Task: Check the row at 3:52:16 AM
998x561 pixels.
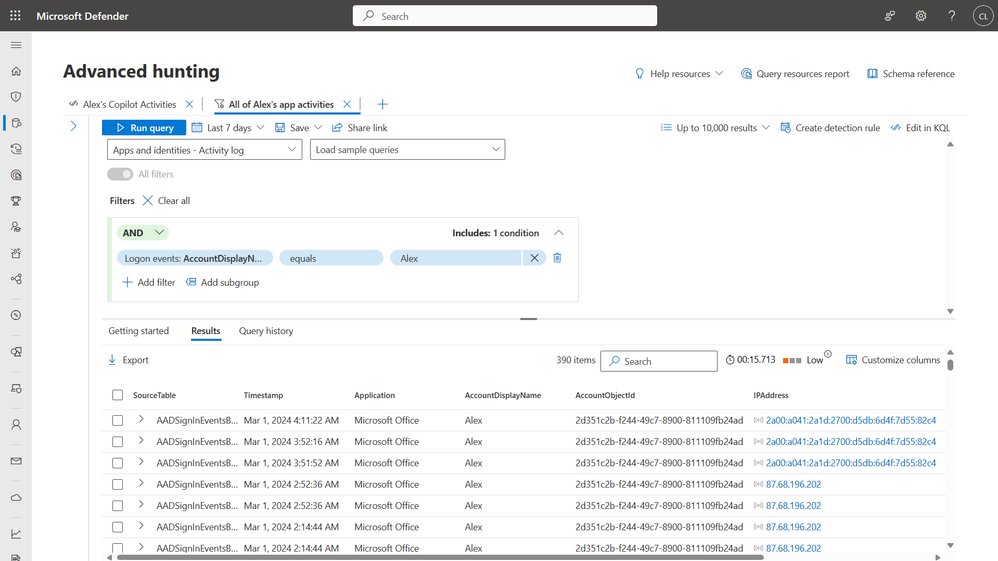Action: tap(117, 441)
